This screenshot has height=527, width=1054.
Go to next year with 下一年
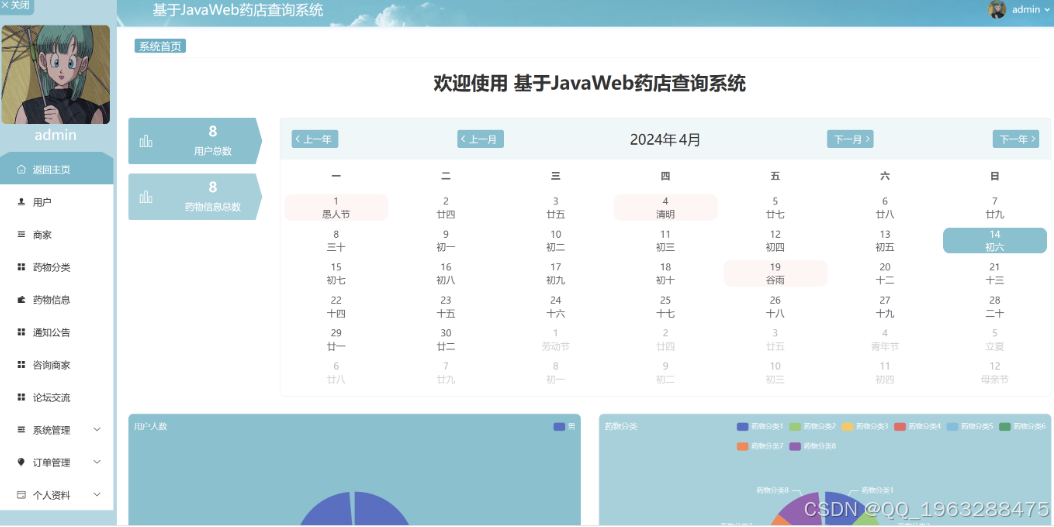click(x=1016, y=139)
